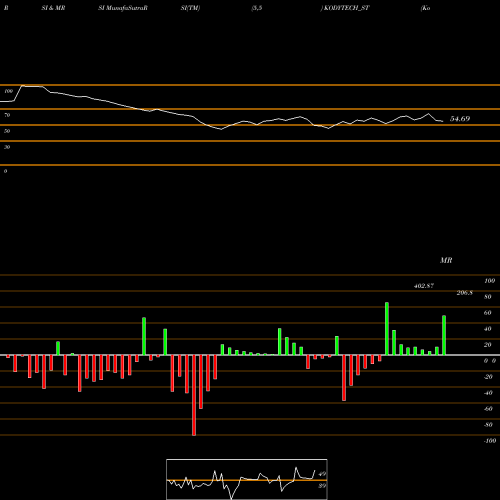
Task: Click the RSI line peak near 100
Action: (23, 86)
